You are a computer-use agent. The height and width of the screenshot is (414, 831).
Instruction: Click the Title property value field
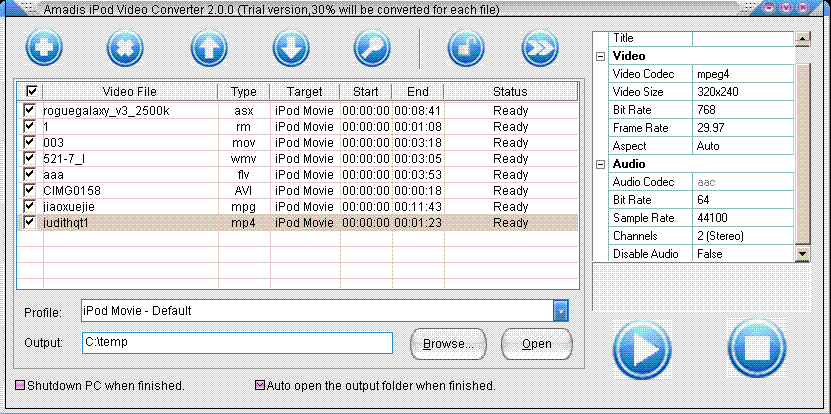(743, 38)
